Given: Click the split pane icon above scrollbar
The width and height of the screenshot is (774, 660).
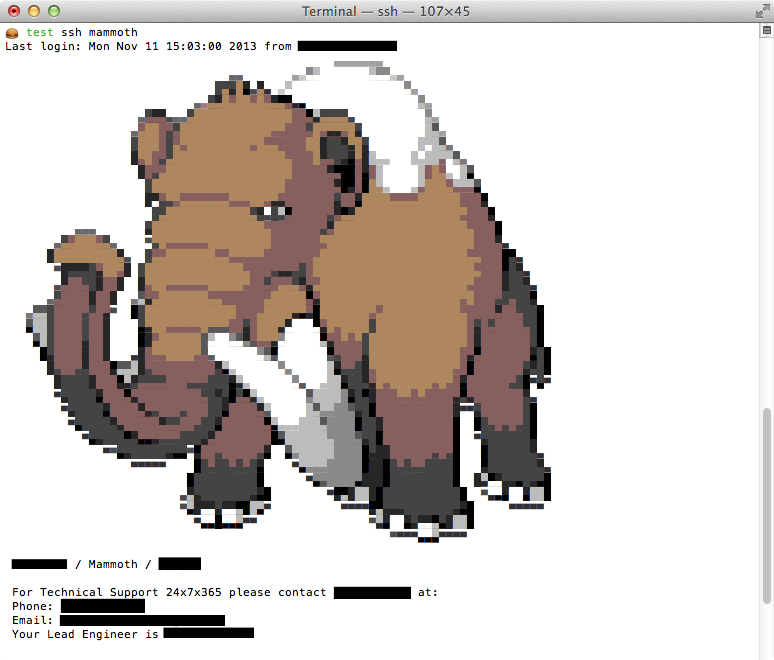Looking at the screenshot, I should (x=767, y=31).
